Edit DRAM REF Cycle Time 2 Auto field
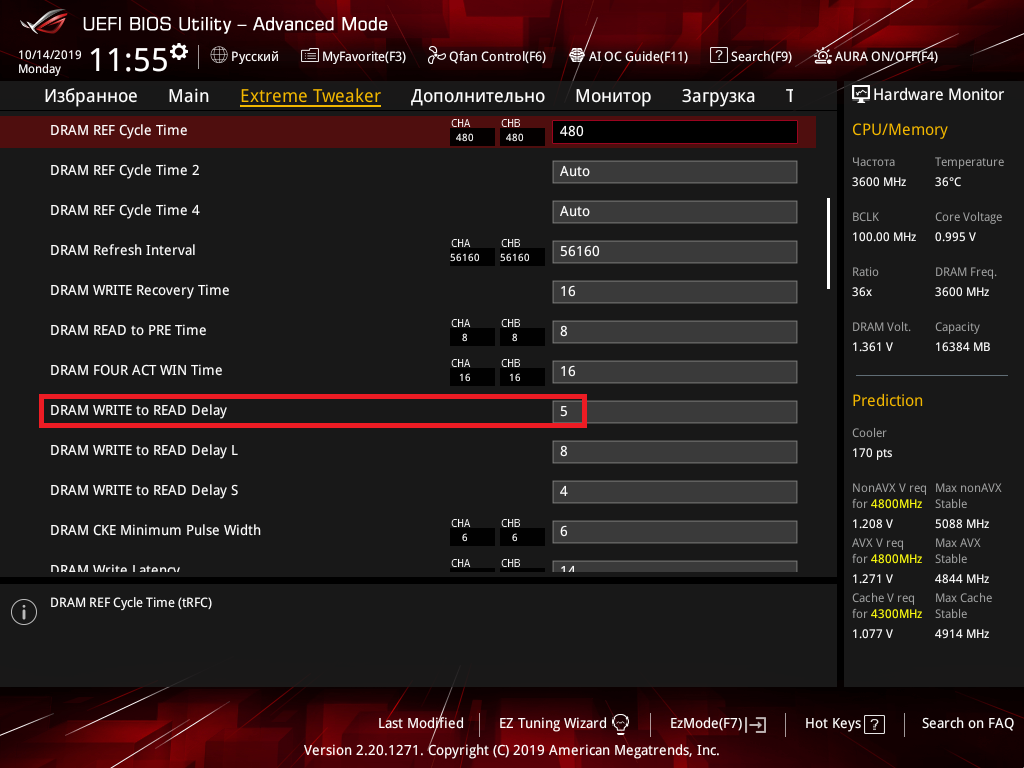This screenshot has width=1024, height=768. [675, 172]
